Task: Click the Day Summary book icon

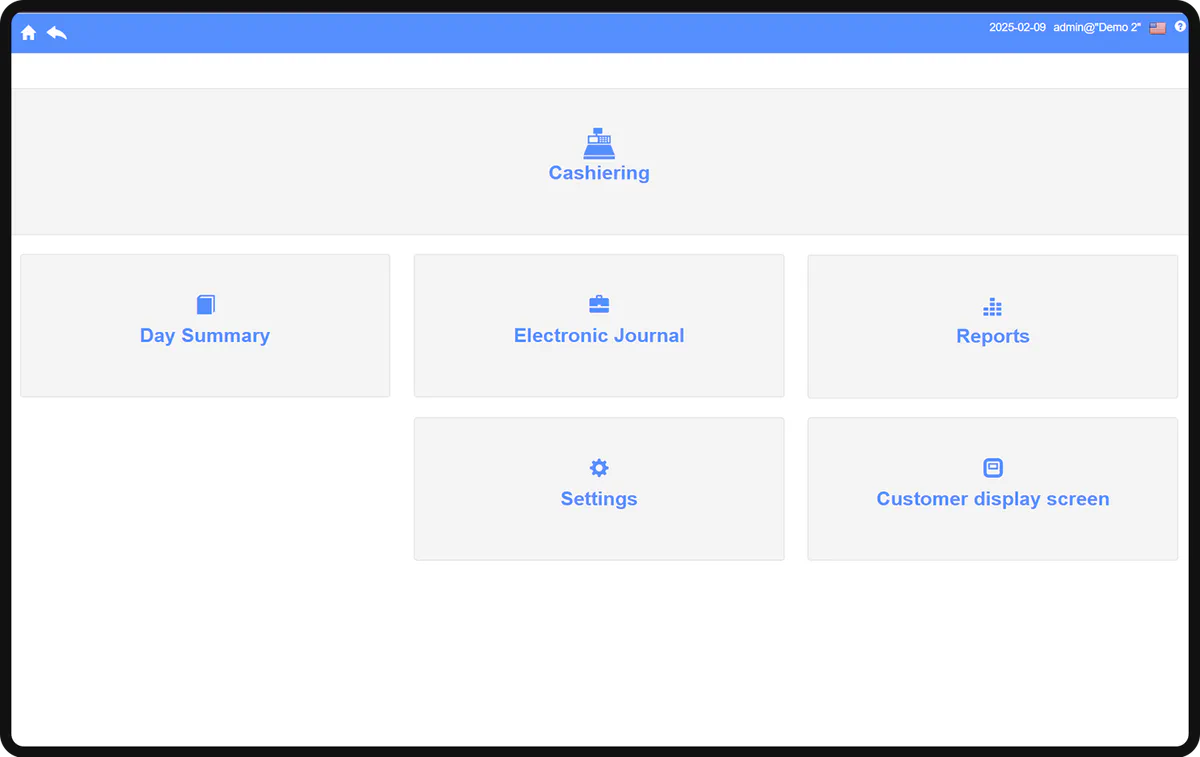Action: point(206,305)
